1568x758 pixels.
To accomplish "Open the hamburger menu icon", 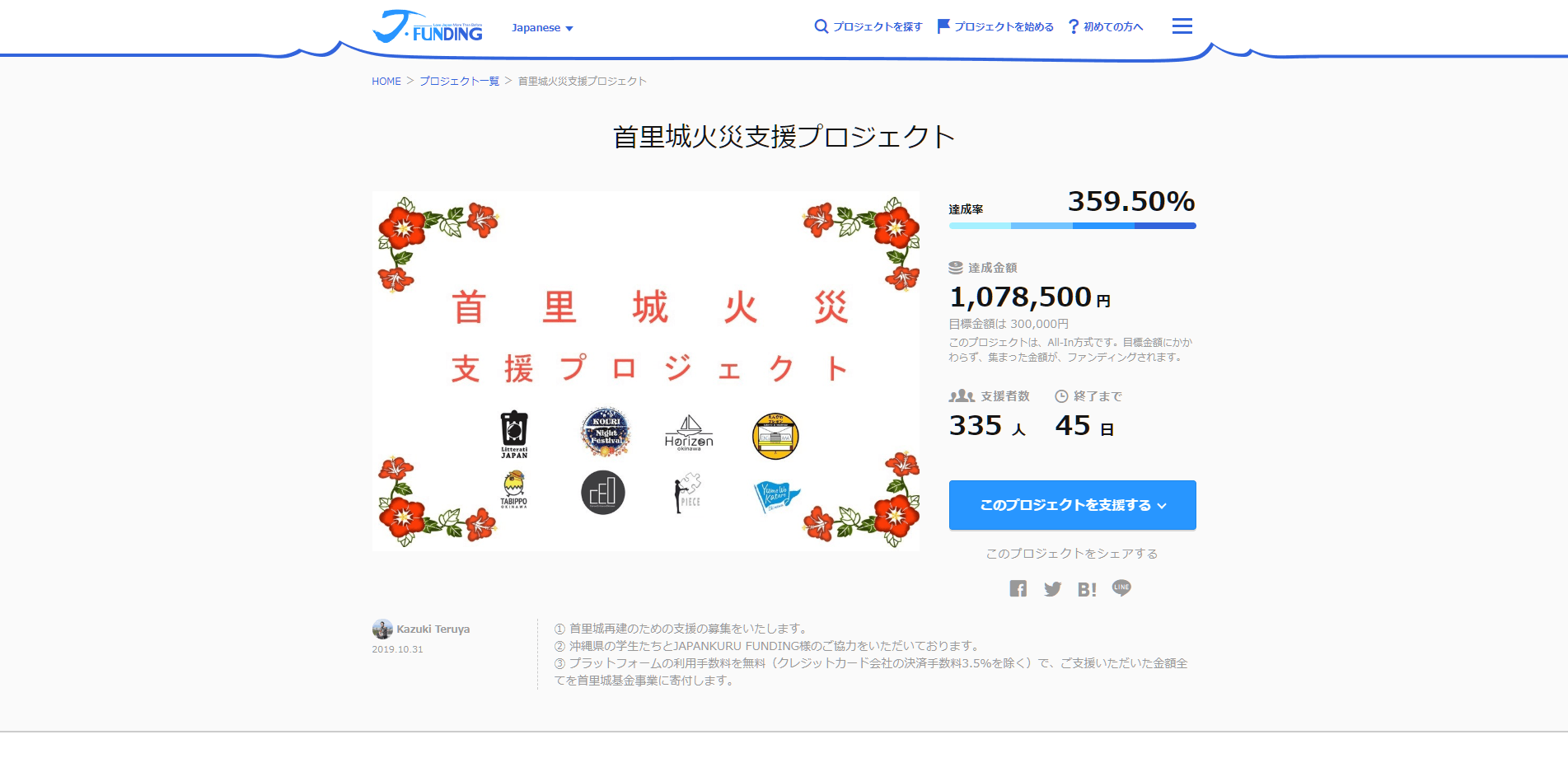I will click(1182, 26).
